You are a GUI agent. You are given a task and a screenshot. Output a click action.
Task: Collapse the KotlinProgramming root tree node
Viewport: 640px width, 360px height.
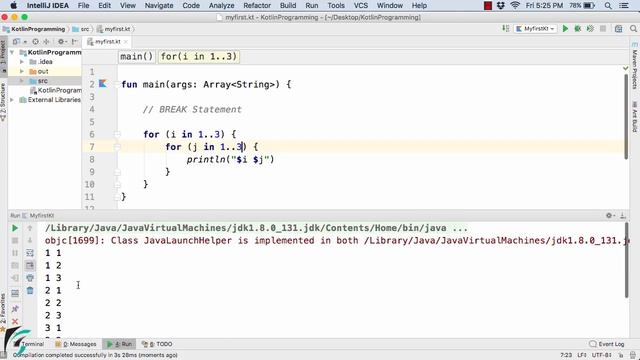(x=12, y=52)
